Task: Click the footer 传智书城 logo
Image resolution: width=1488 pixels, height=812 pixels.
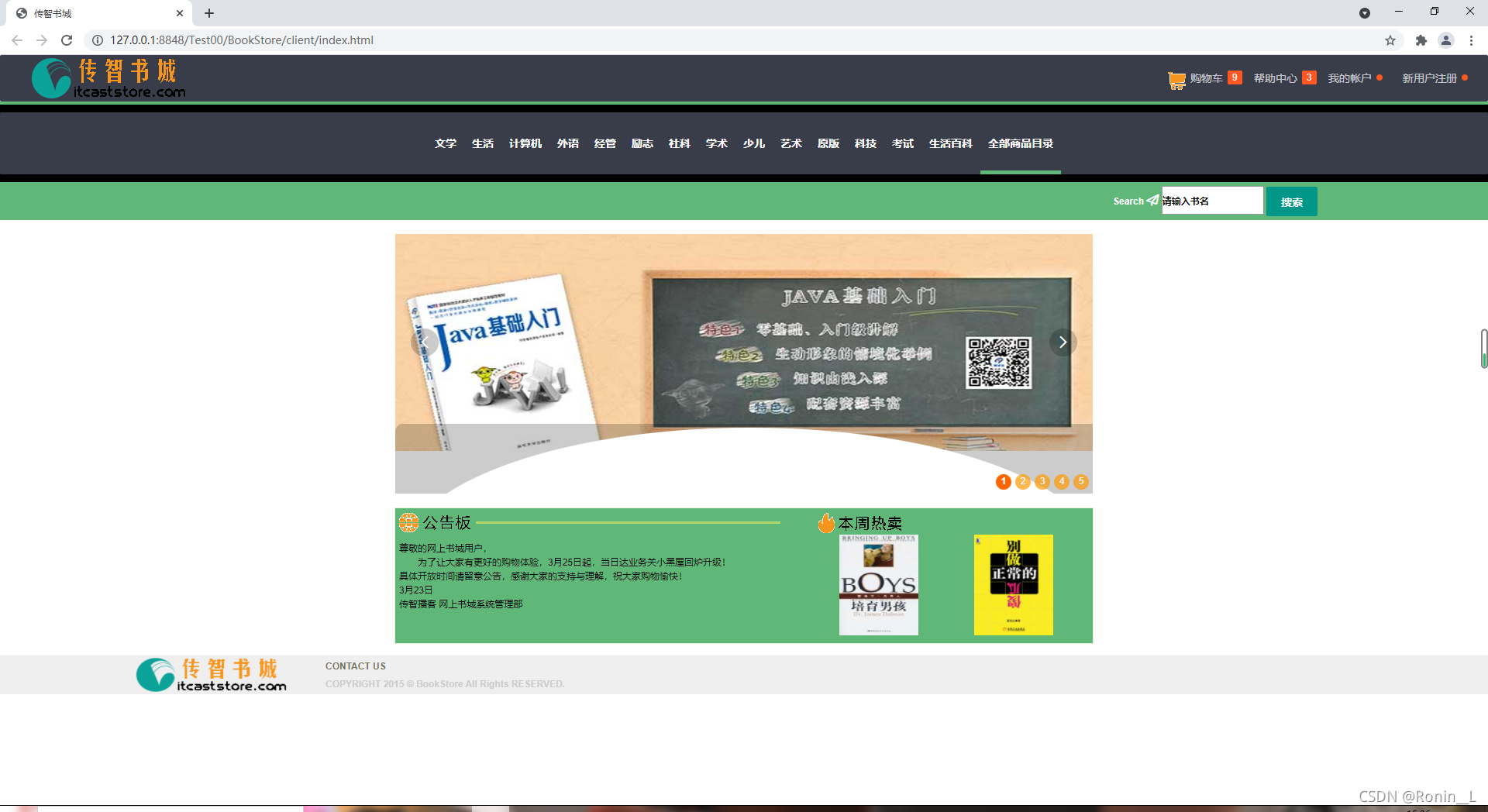Action: [212, 675]
